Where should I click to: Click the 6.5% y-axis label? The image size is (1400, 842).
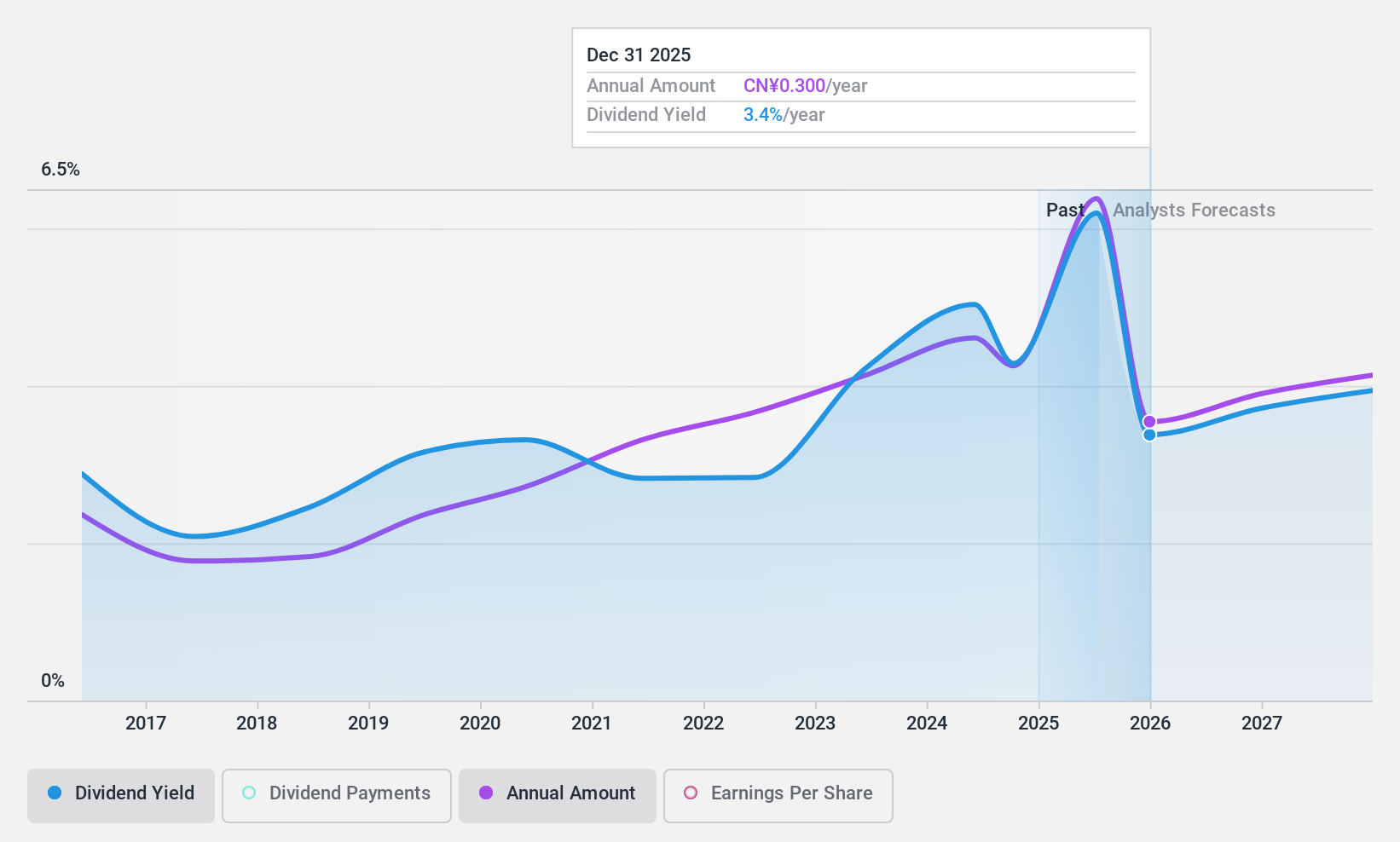click(61, 170)
